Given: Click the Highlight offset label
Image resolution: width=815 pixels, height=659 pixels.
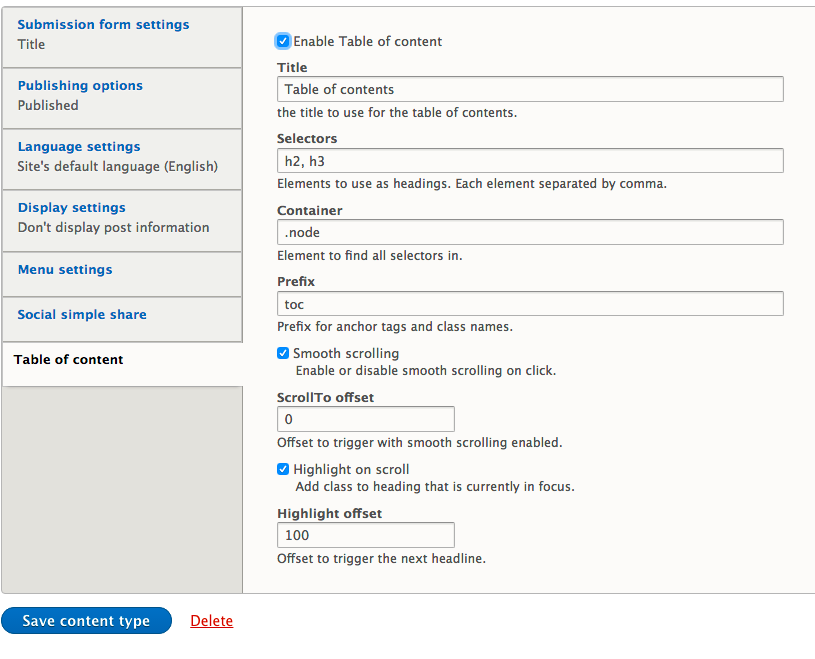Looking at the screenshot, I should click(x=329, y=513).
